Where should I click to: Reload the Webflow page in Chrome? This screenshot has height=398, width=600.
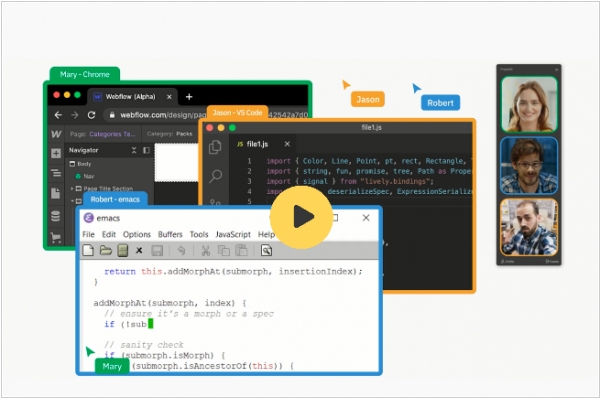coord(91,115)
